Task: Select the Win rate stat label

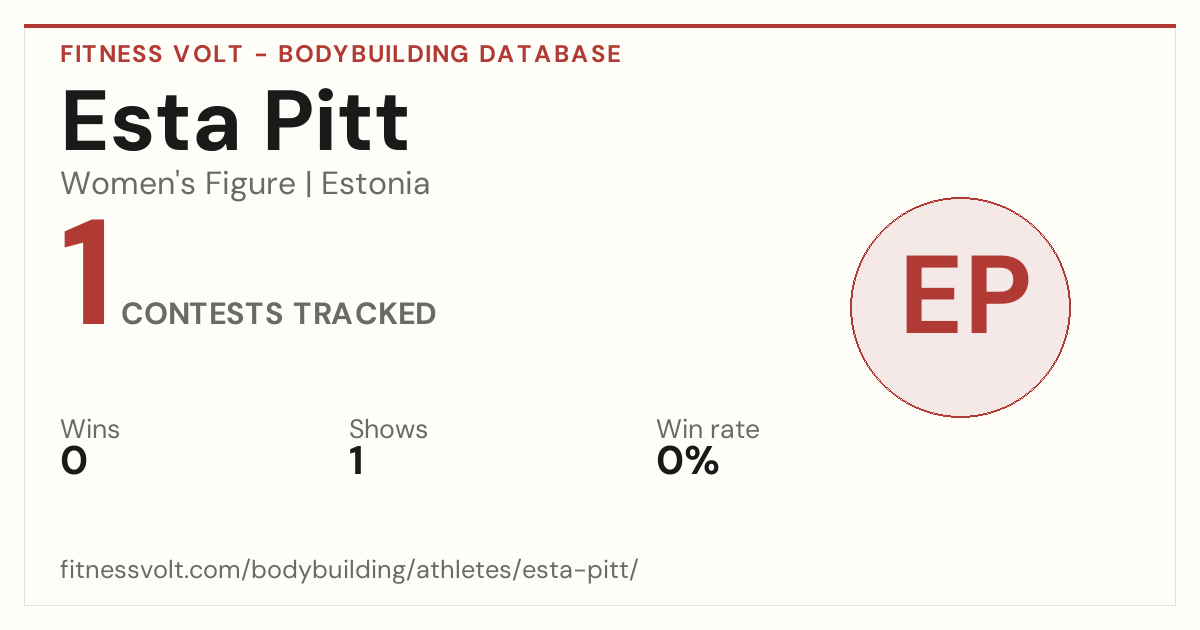Action: 708,430
